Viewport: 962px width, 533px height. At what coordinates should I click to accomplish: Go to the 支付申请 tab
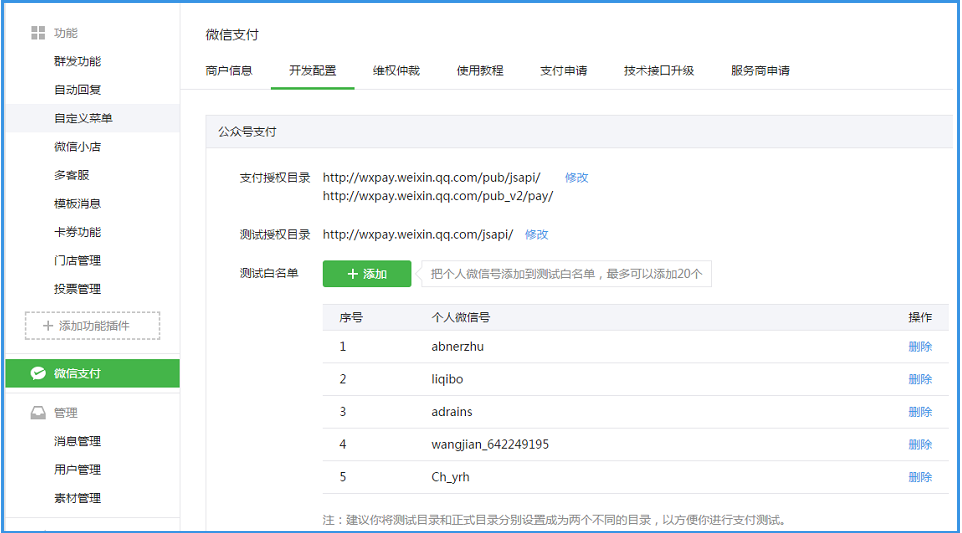563,71
